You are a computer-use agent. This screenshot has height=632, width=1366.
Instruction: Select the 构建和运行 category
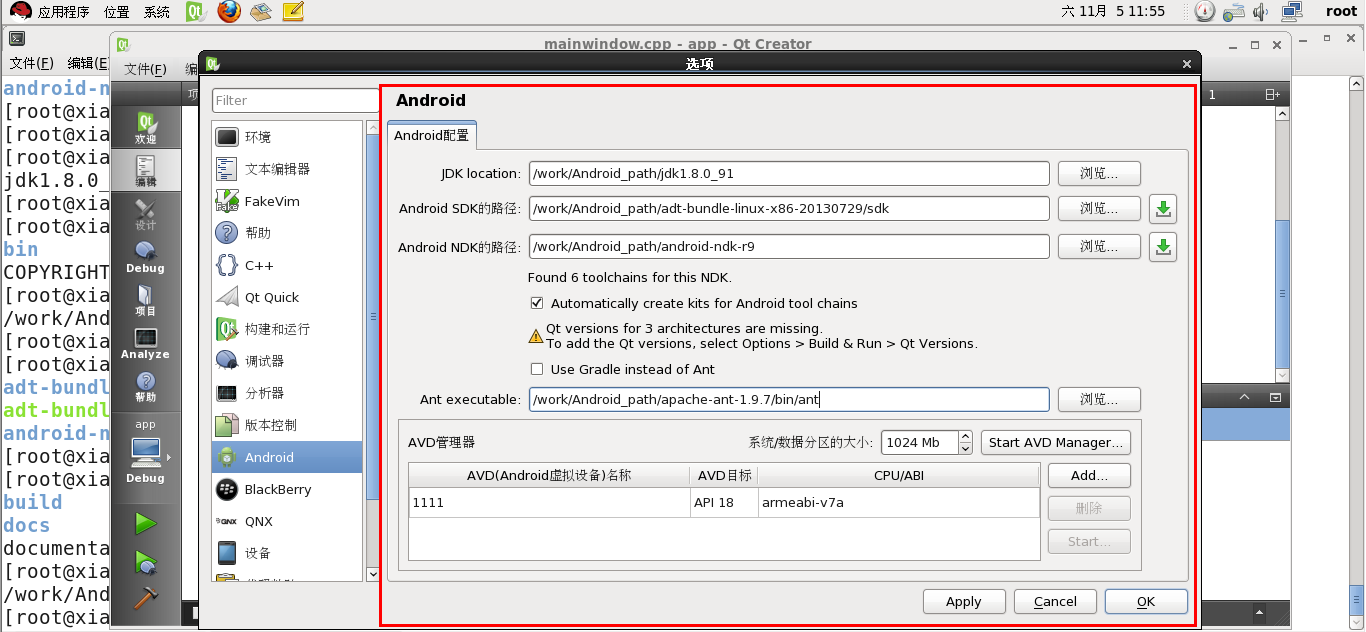[288, 329]
